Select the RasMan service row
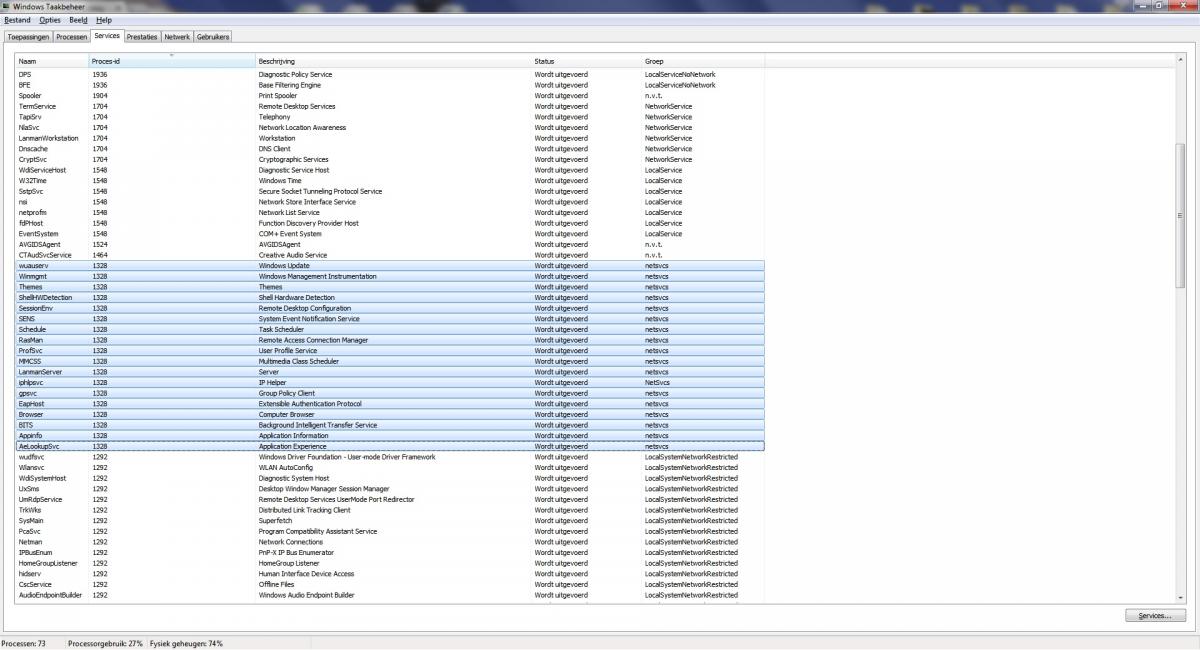This screenshot has width=1200, height=650. (x=391, y=340)
